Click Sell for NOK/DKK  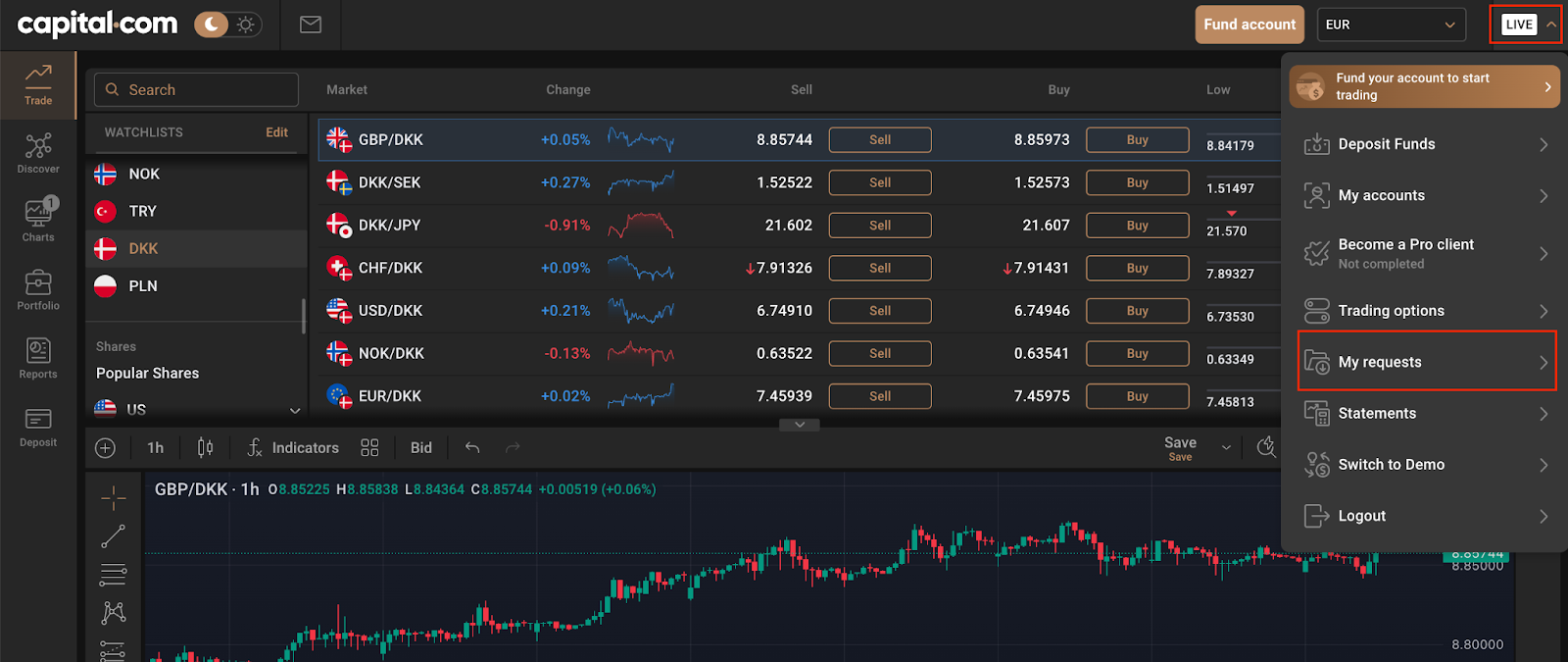click(x=880, y=353)
